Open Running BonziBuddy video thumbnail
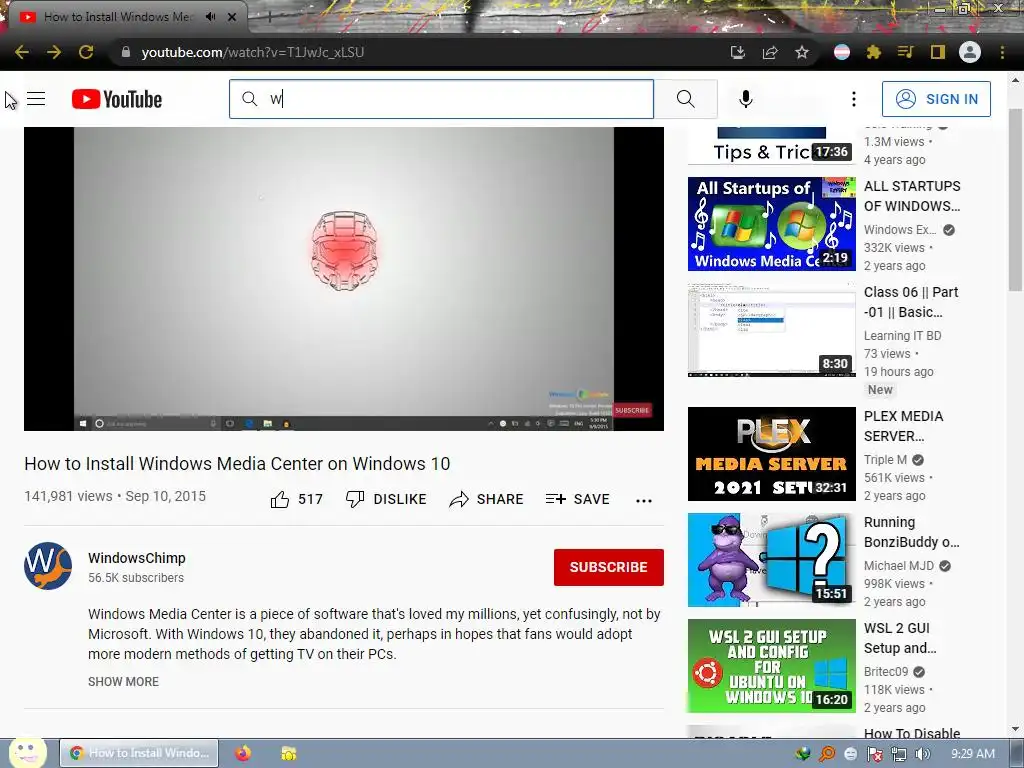 pyautogui.click(x=771, y=560)
